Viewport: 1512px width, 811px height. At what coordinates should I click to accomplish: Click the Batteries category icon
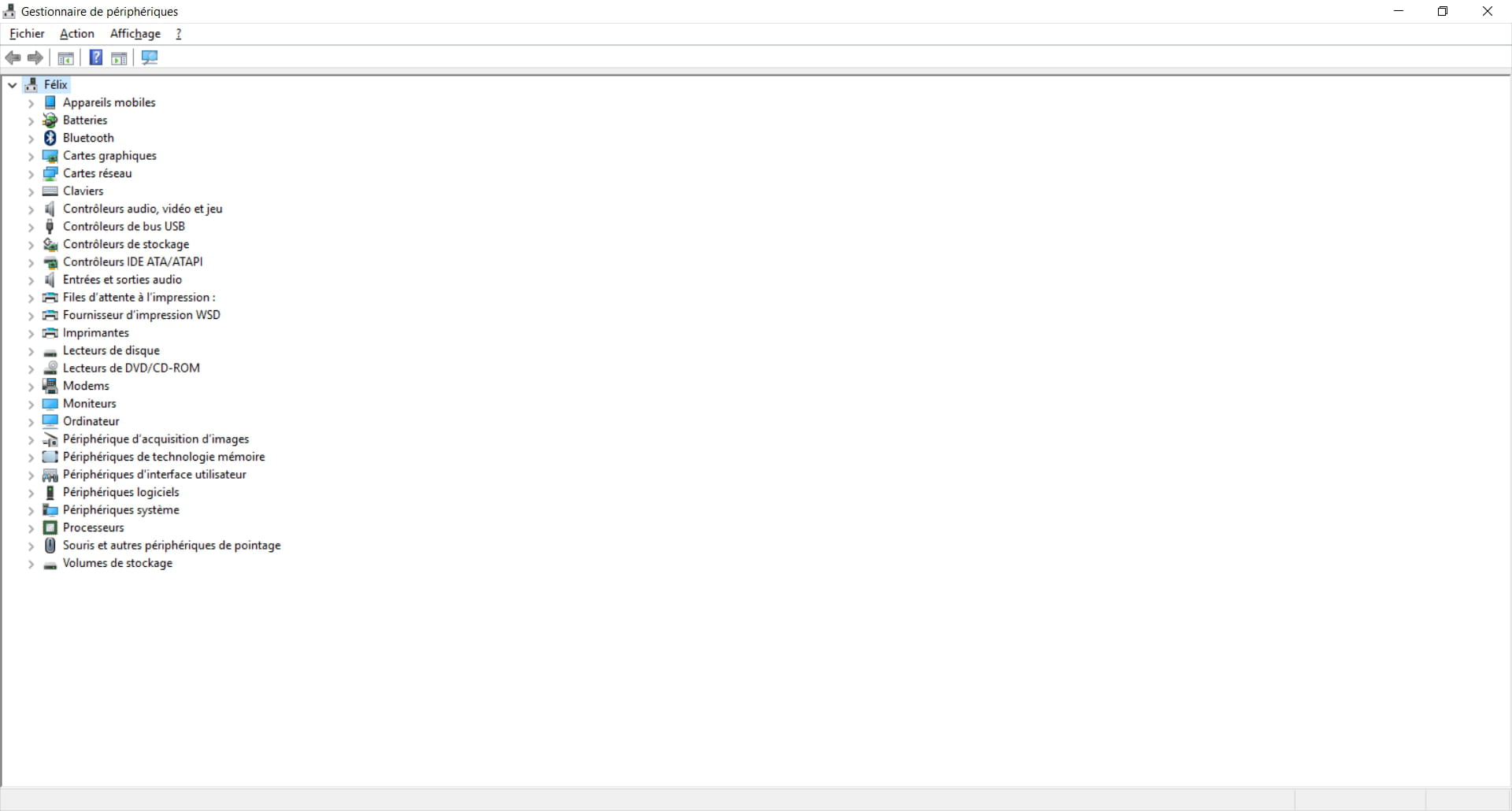click(x=50, y=120)
